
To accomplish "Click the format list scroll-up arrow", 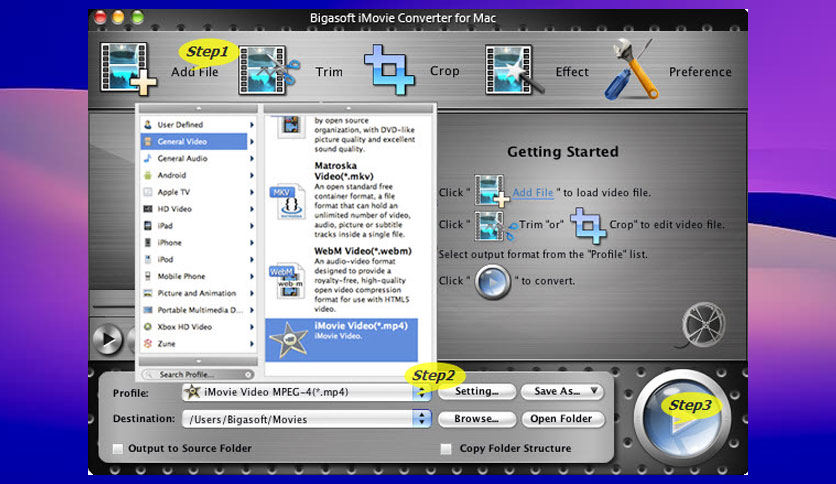I will (349, 109).
